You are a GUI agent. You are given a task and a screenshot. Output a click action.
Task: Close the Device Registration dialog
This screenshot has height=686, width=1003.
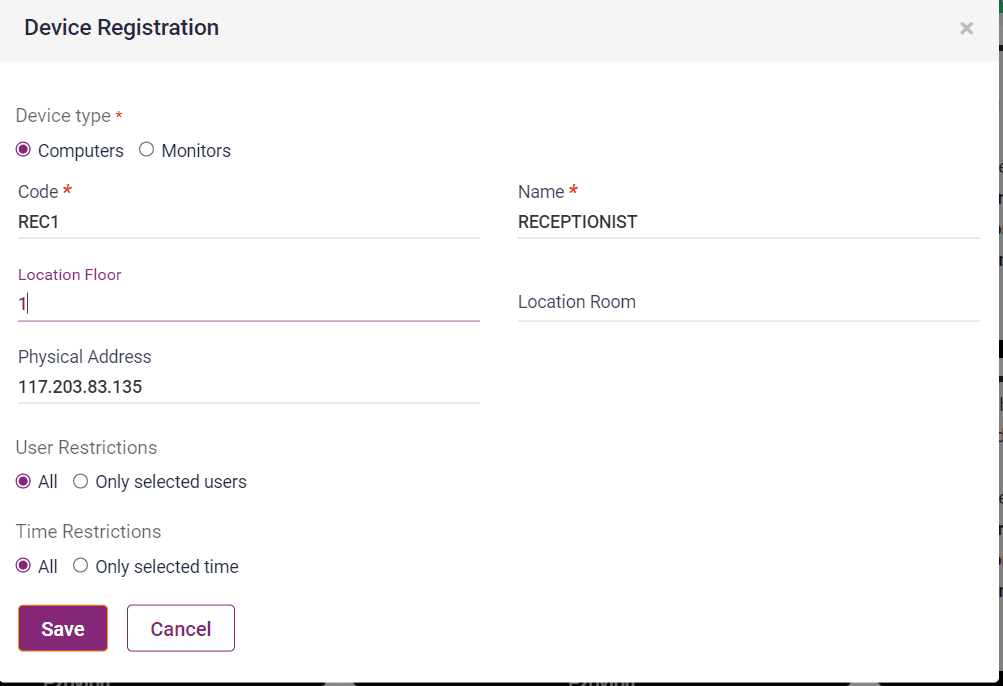966,29
